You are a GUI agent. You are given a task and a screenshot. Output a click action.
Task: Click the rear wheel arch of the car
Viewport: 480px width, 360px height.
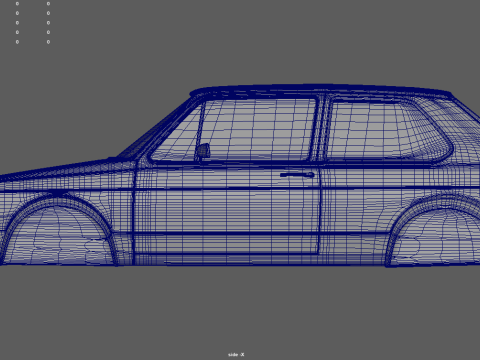point(433,232)
